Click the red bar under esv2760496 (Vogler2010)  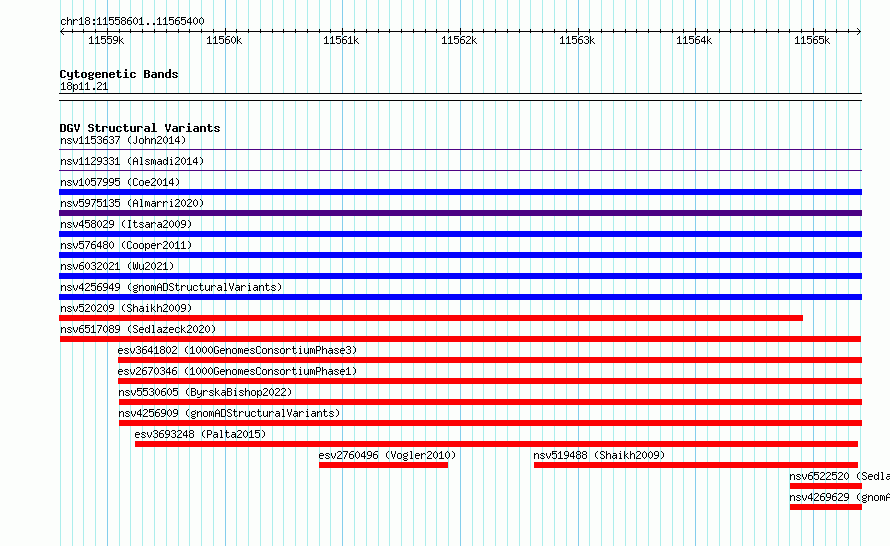click(x=384, y=465)
